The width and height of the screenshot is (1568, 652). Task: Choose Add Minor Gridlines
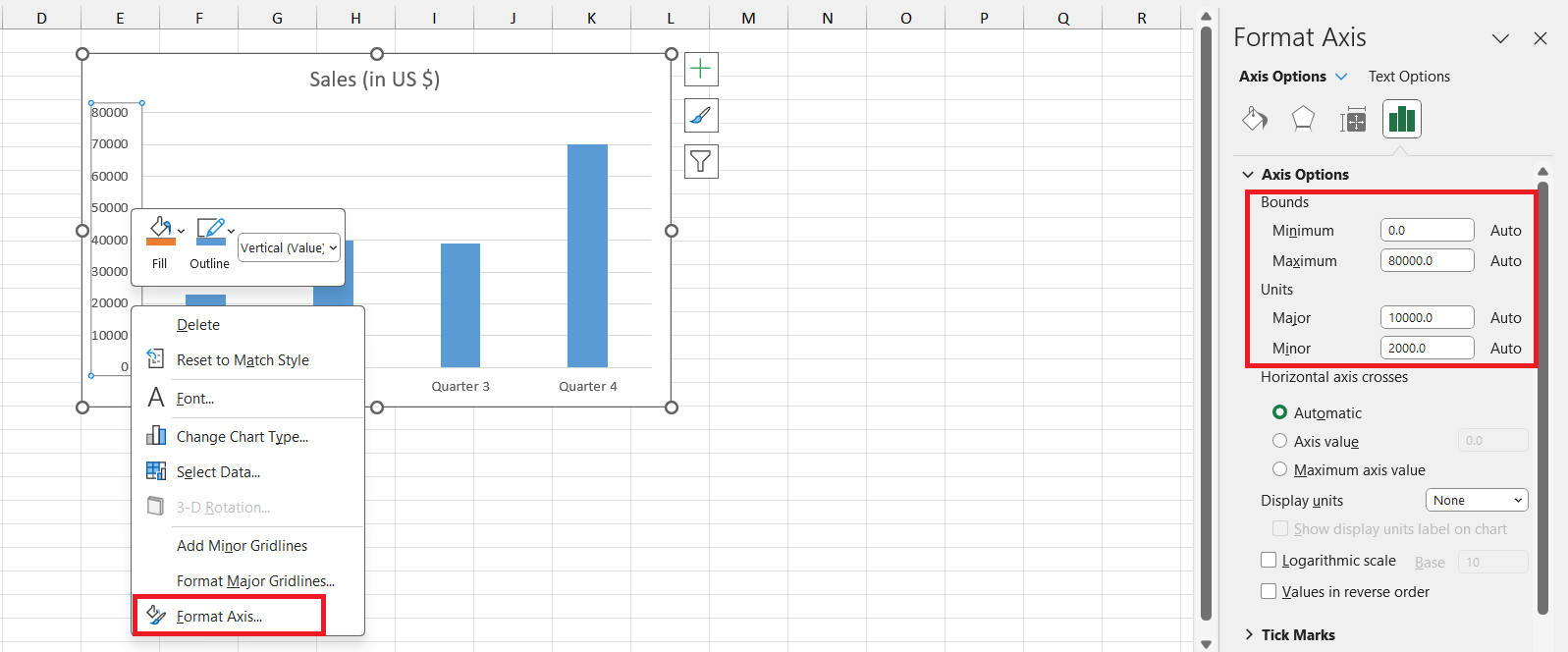click(248, 546)
